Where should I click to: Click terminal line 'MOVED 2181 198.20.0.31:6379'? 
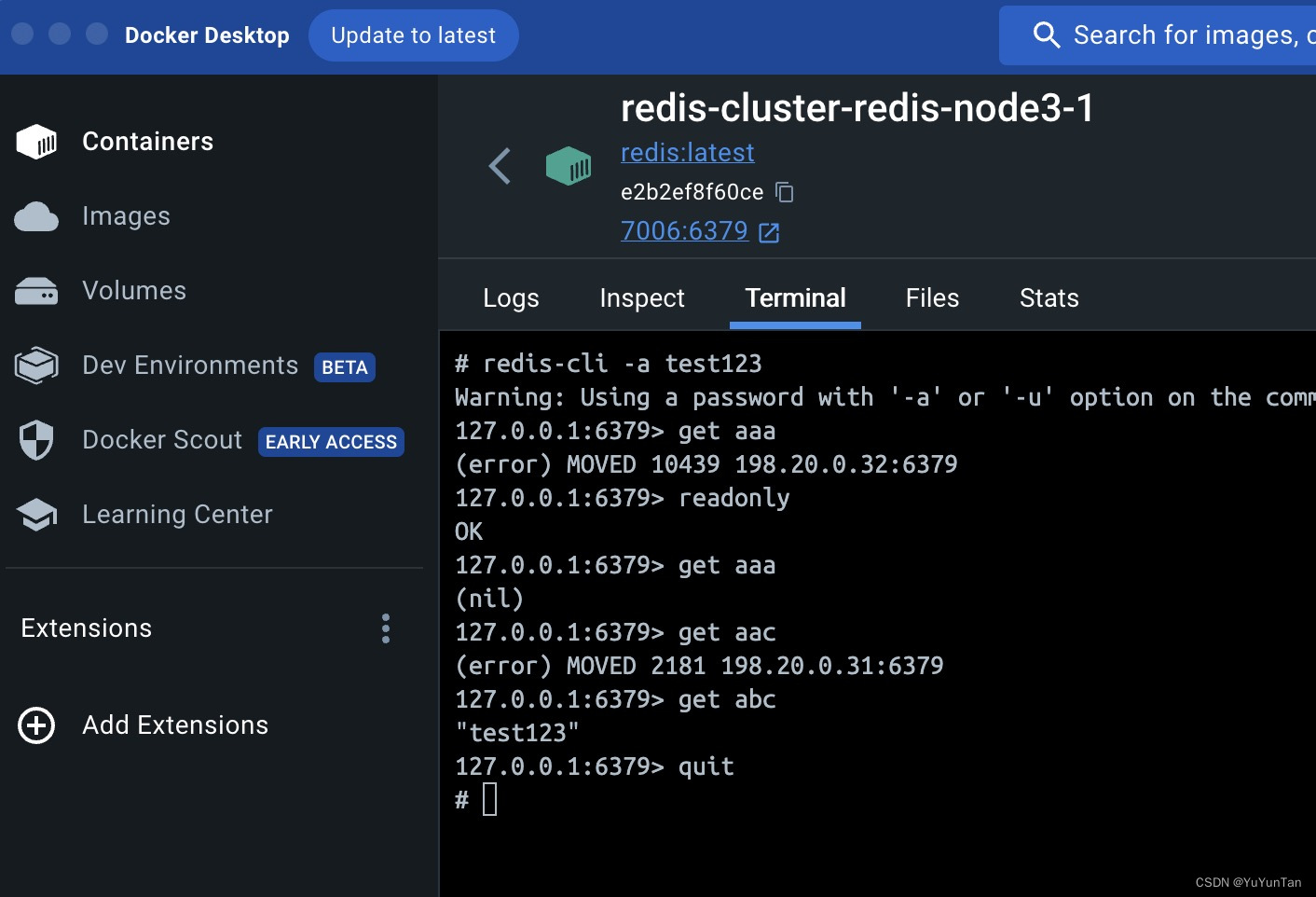pos(755,666)
